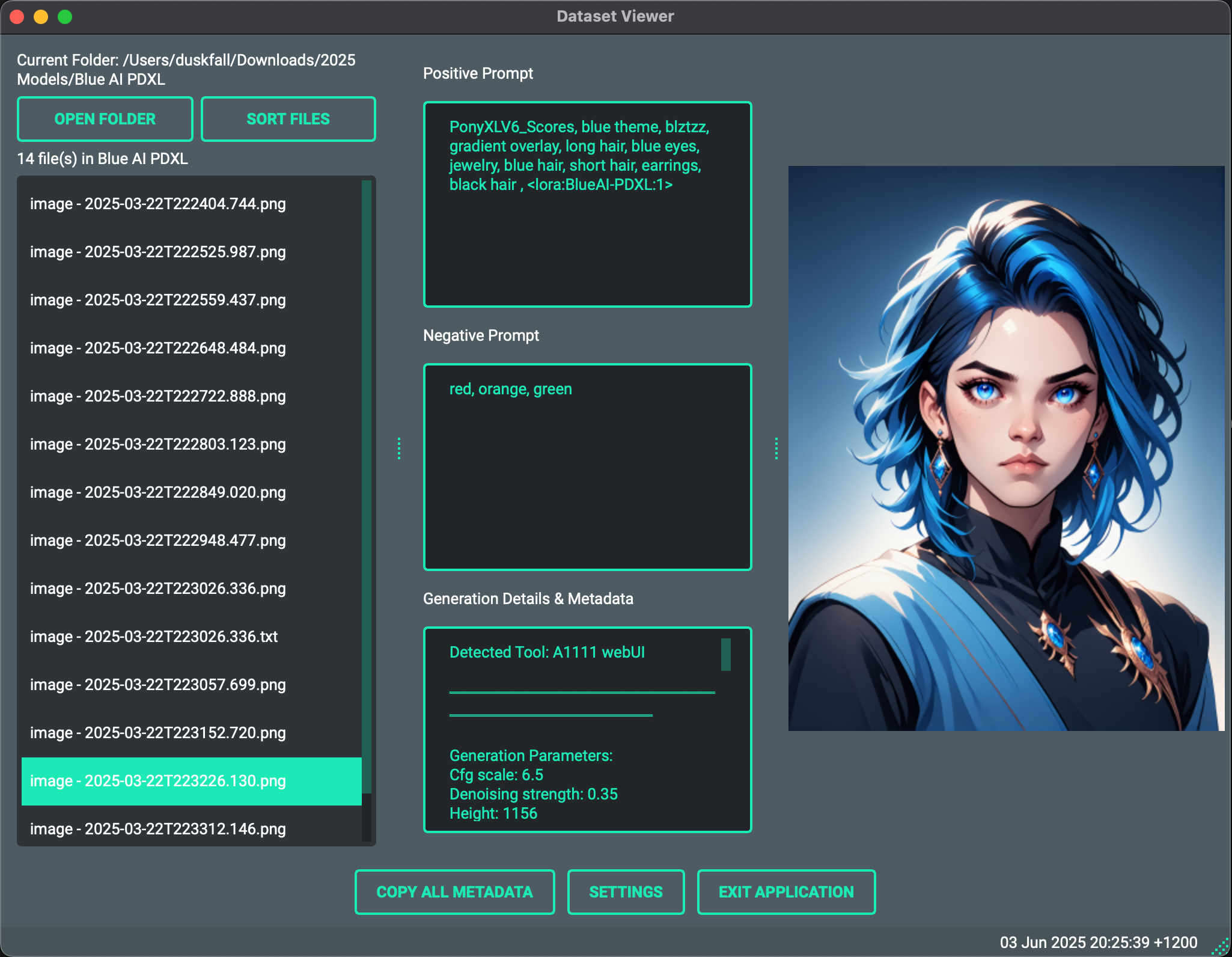The height and width of the screenshot is (957, 1232).
Task: Grab the left splitter handle dots
Action: (399, 448)
